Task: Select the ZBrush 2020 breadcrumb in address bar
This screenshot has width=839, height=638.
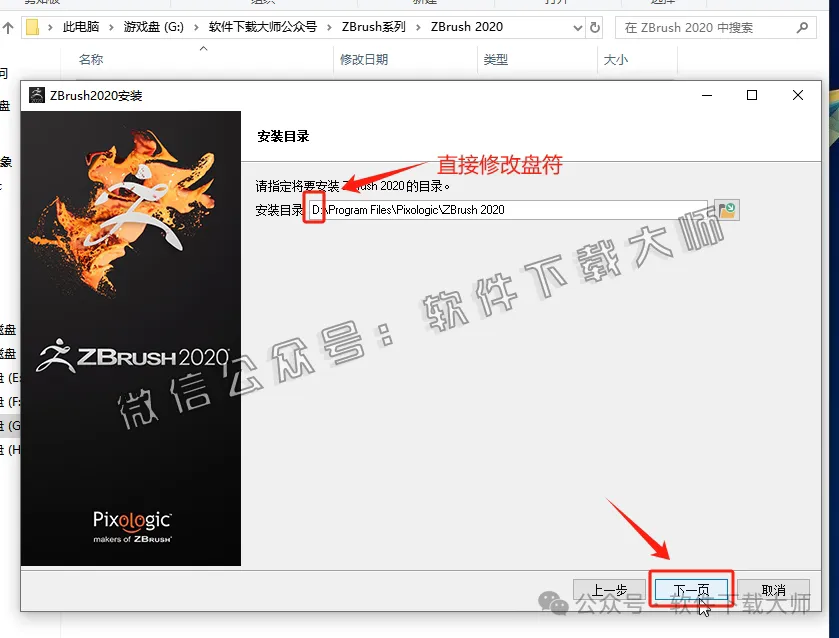Action: 465,27
